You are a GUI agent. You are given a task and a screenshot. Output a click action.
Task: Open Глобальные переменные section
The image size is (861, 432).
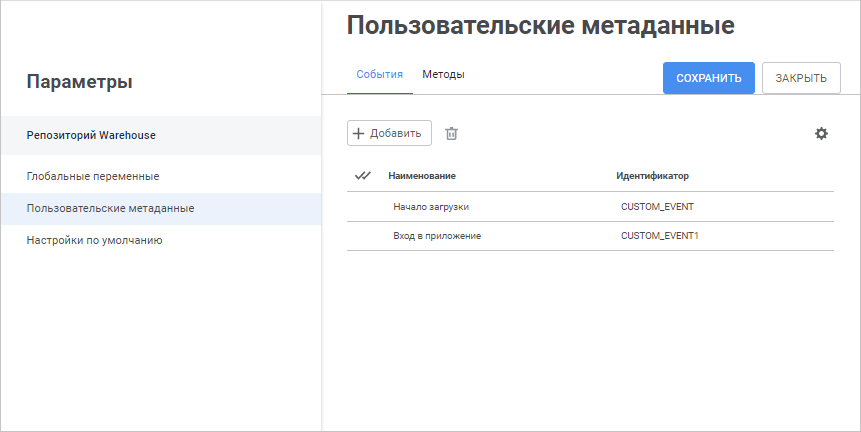pos(93,176)
